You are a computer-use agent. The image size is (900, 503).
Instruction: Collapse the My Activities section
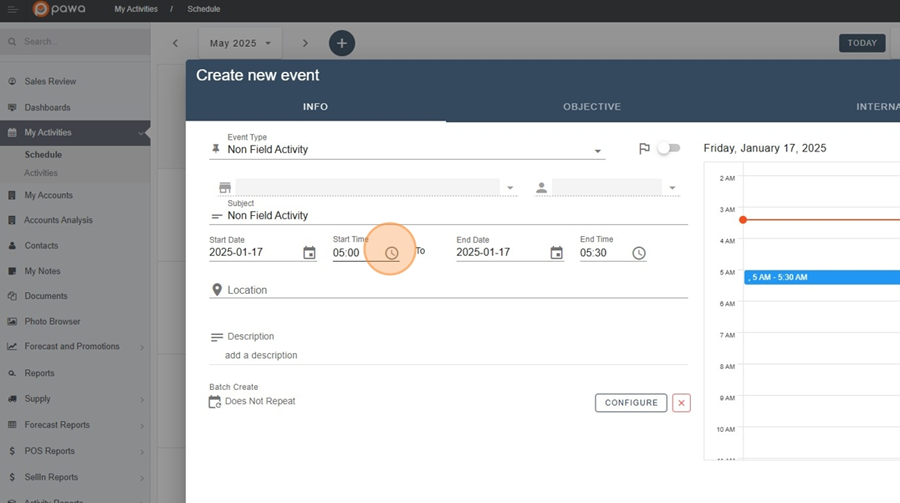tap(141, 133)
